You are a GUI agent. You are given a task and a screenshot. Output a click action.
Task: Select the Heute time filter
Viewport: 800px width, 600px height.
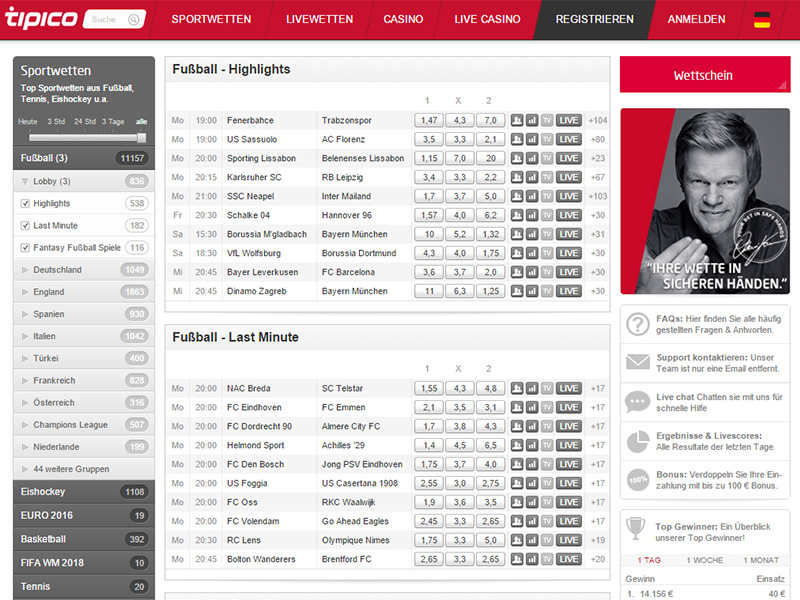coord(28,121)
